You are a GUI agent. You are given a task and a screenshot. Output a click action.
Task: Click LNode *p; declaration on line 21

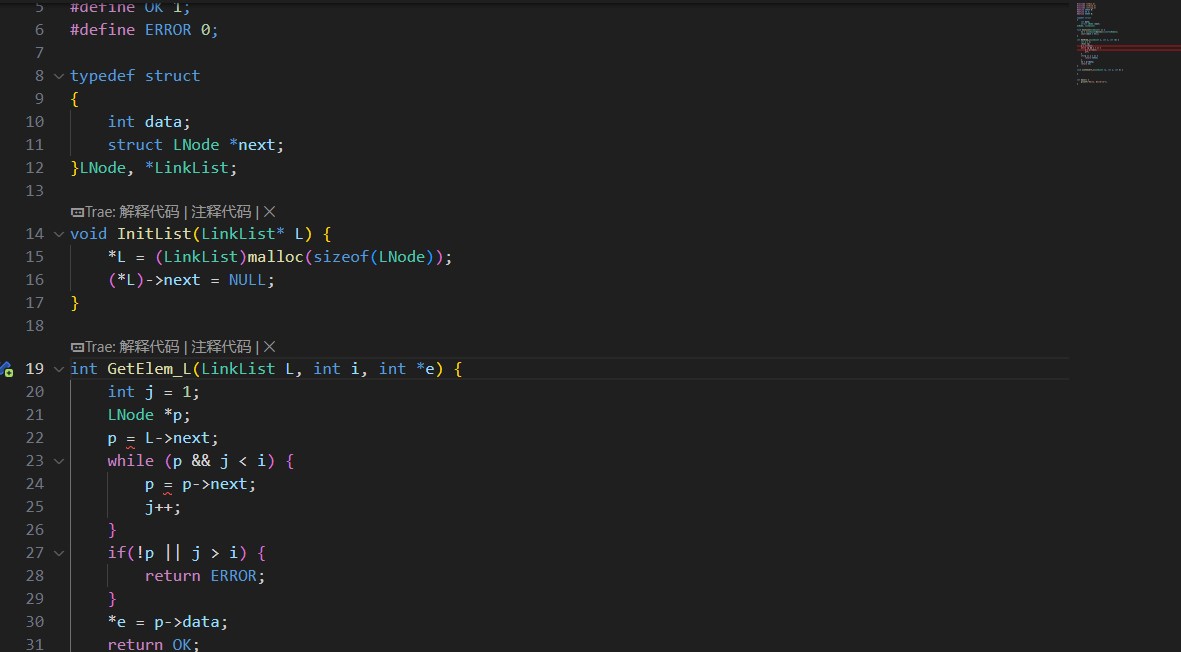click(149, 415)
